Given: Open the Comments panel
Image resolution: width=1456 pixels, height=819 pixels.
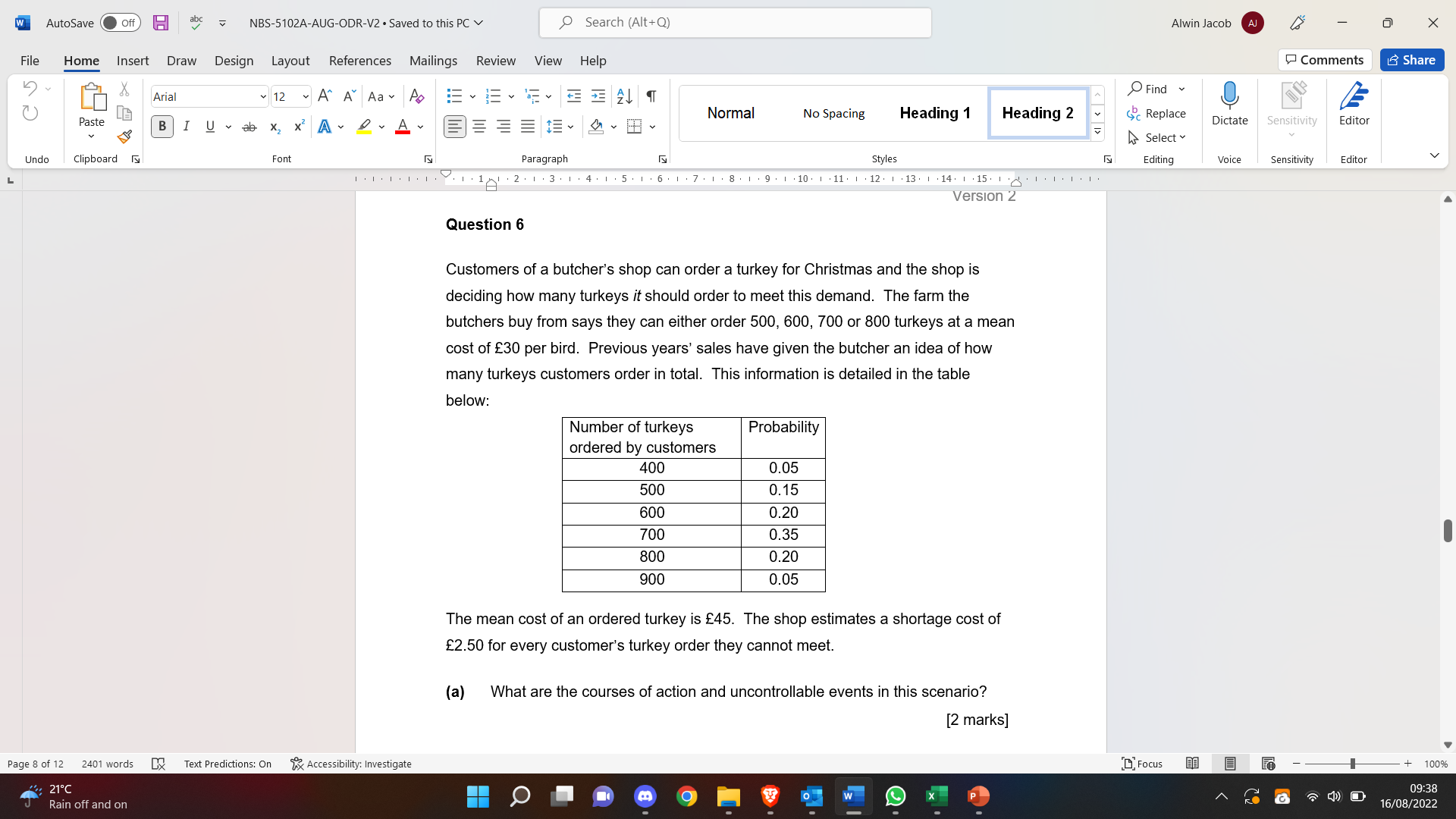Looking at the screenshot, I should coord(1324,60).
